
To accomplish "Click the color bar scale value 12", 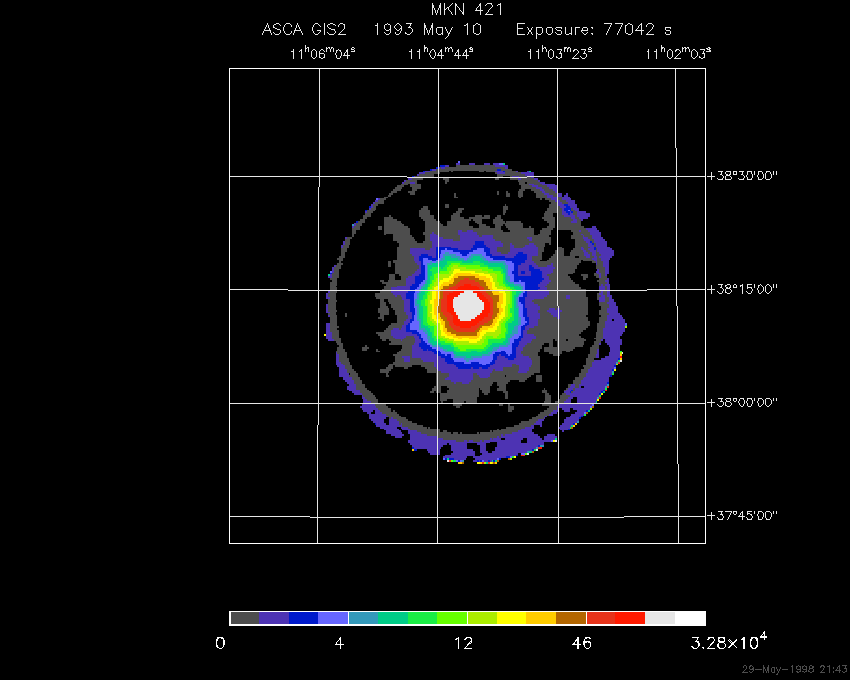I will click(x=463, y=644).
